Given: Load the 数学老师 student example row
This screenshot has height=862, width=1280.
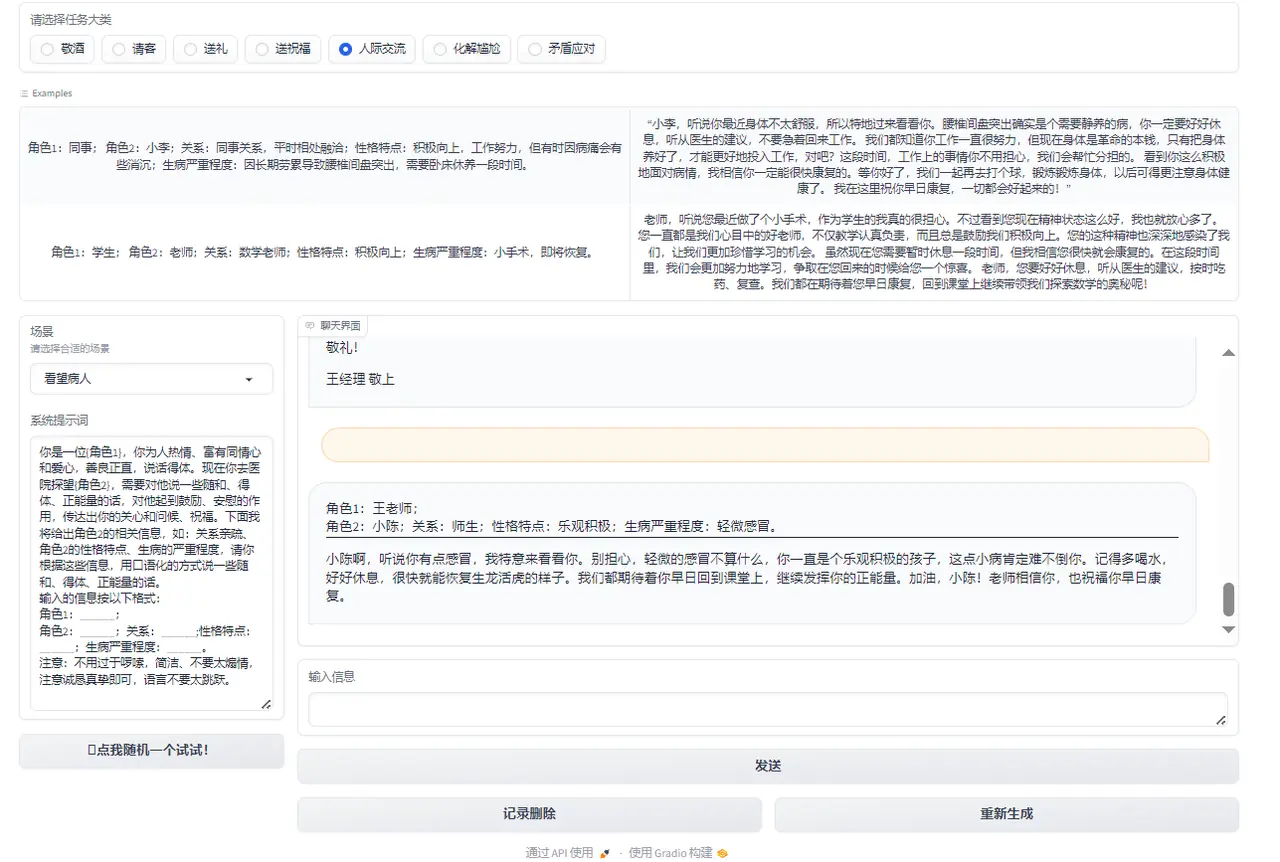Looking at the screenshot, I should click(x=324, y=252).
